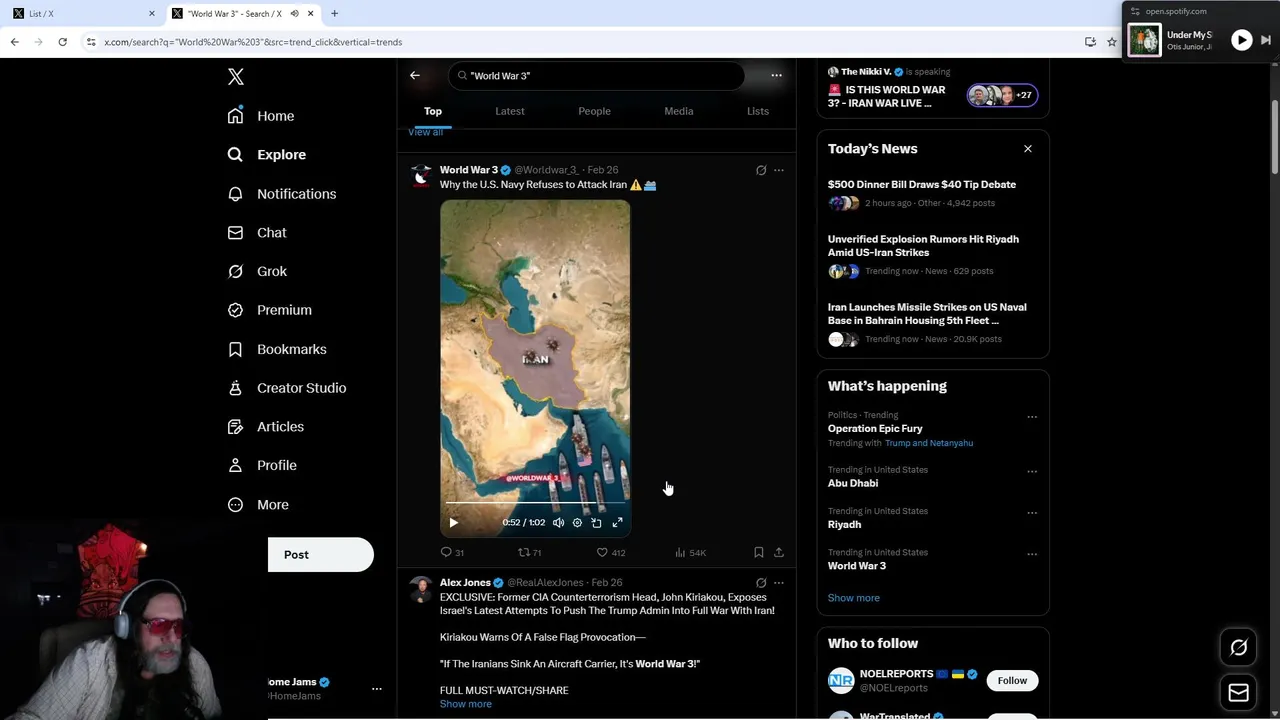Click Grok icon on Alex Jones post
This screenshot has height=720, width=1280.
point(761,583)
